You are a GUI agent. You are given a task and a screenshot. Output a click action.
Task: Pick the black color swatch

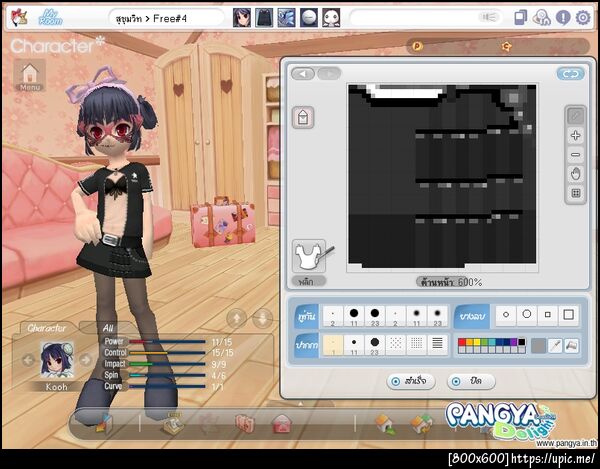(x=522, y=342)
